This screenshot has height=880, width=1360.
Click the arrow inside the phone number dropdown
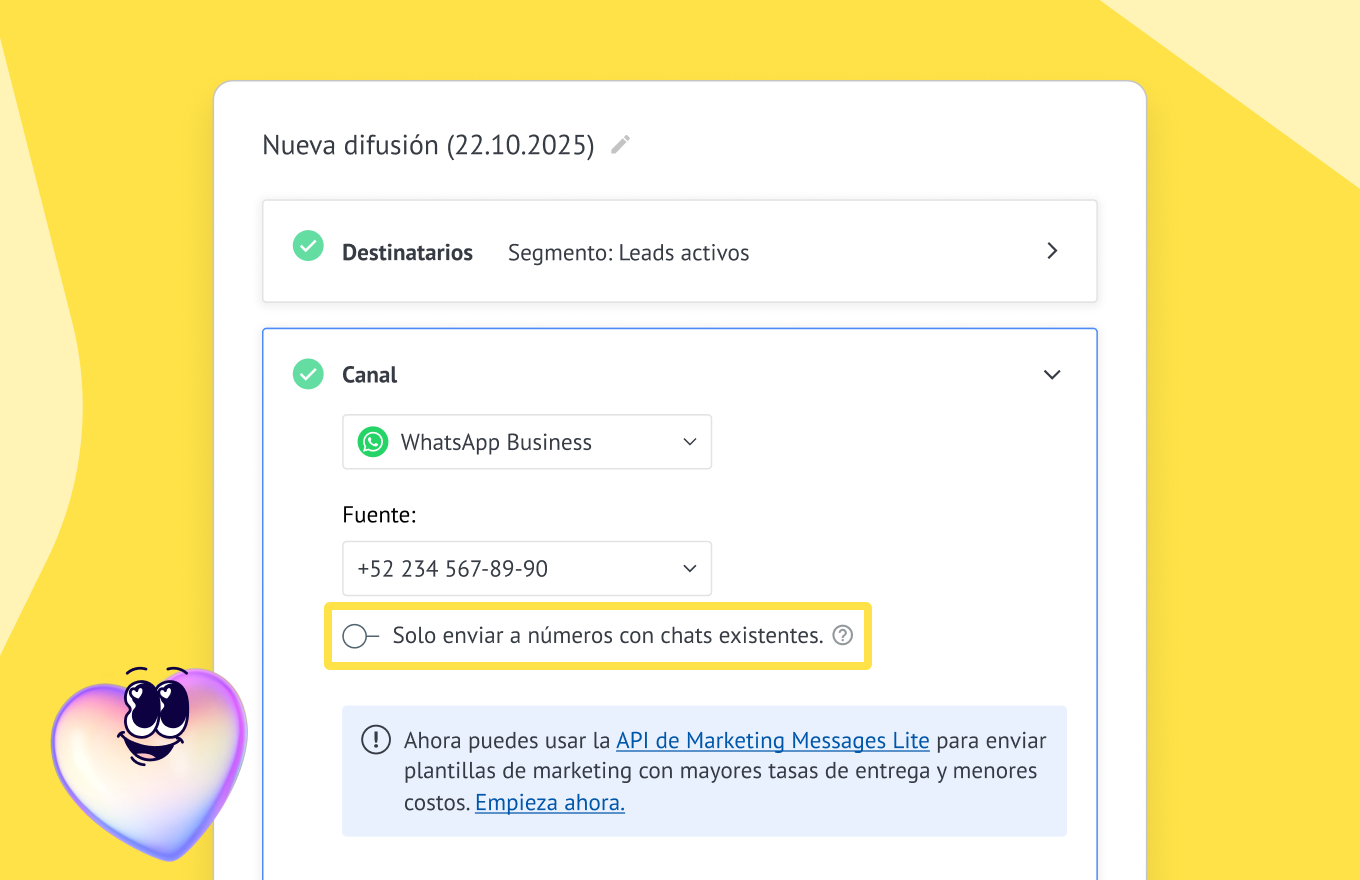coord(690,569)
